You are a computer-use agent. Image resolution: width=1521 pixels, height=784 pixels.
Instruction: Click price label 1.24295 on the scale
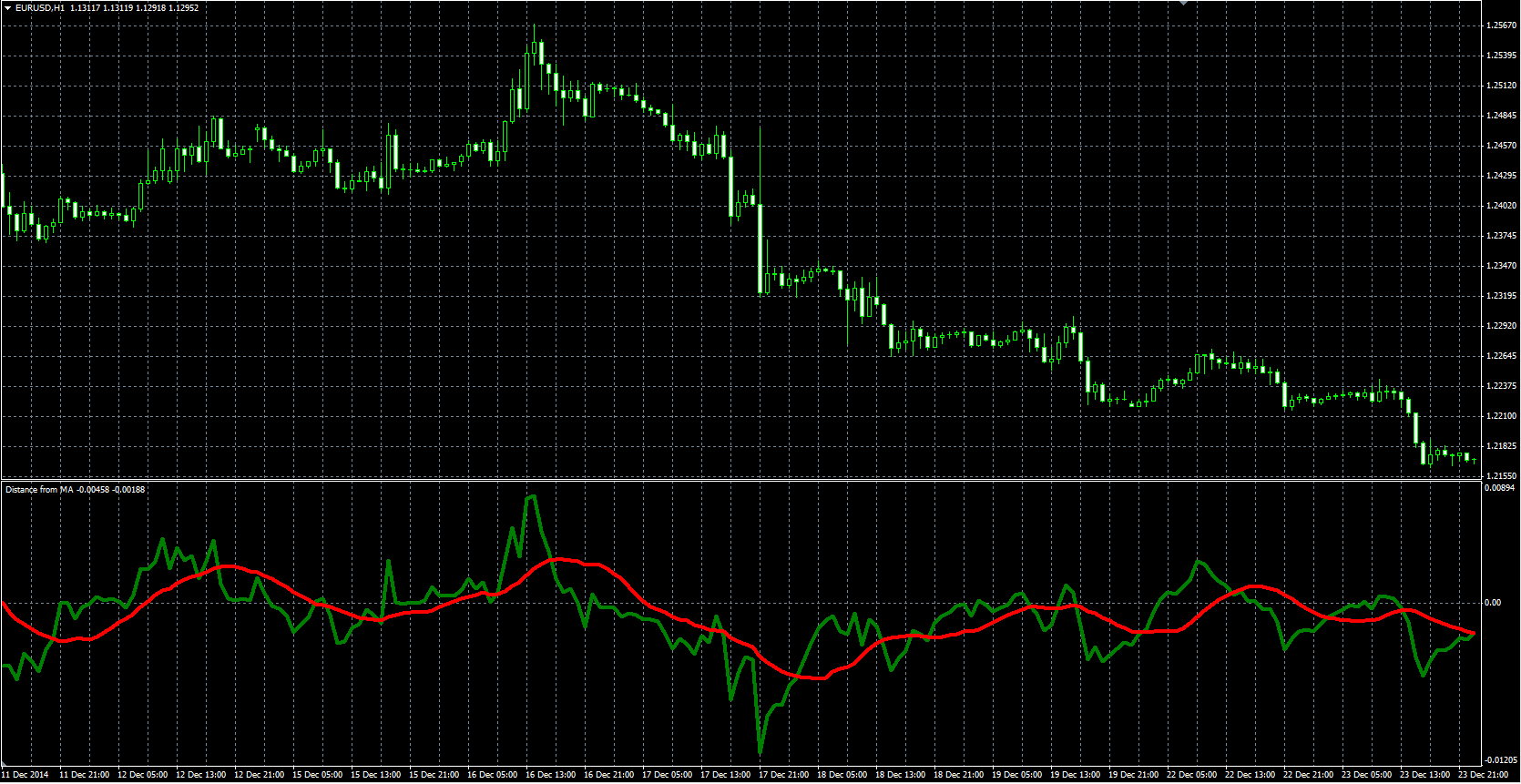1501,176
